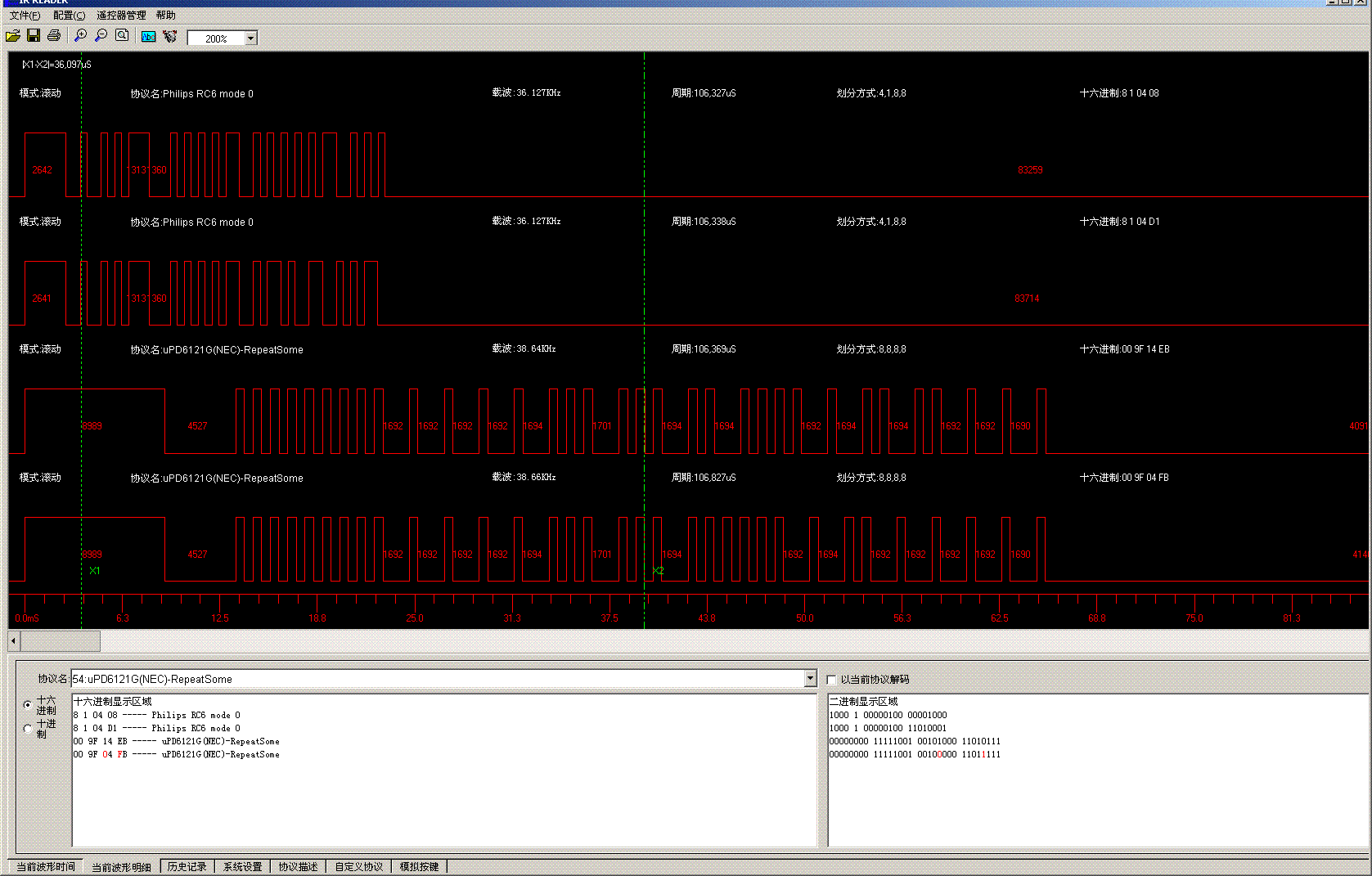The image size is (1372, 876).
Task: Click the open file folder icon
Action: tap(13, 36)
